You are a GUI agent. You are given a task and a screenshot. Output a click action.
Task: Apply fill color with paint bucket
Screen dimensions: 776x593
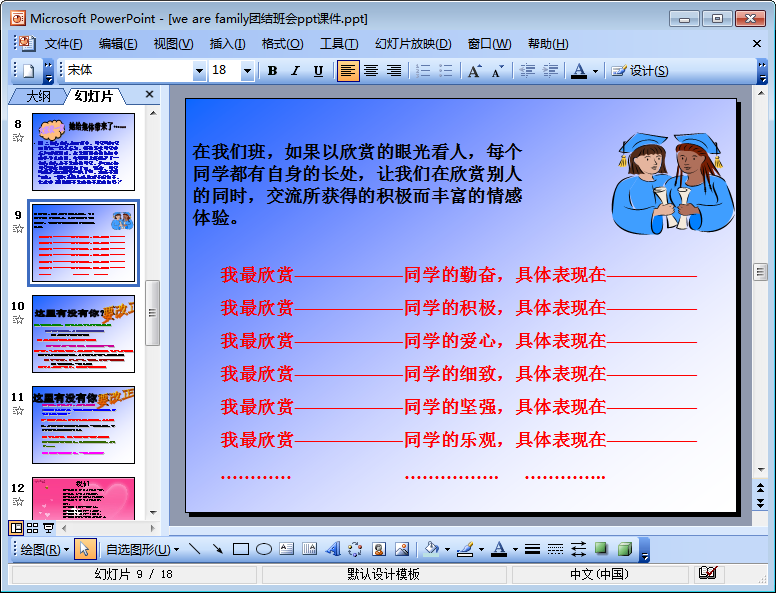pos(432,549)
